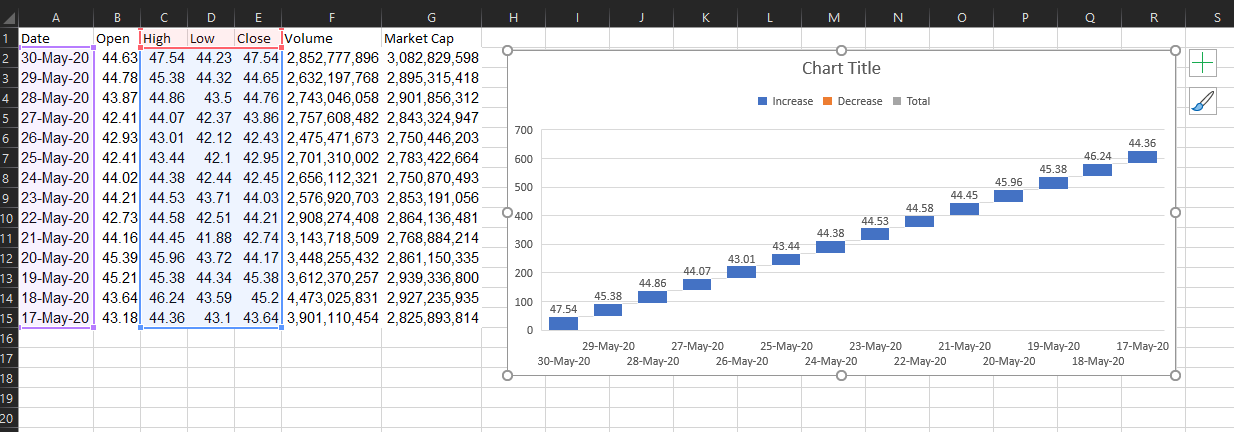Click the Increase legend entry
This screenshot has width=1234, height=432.
(785, 101)
